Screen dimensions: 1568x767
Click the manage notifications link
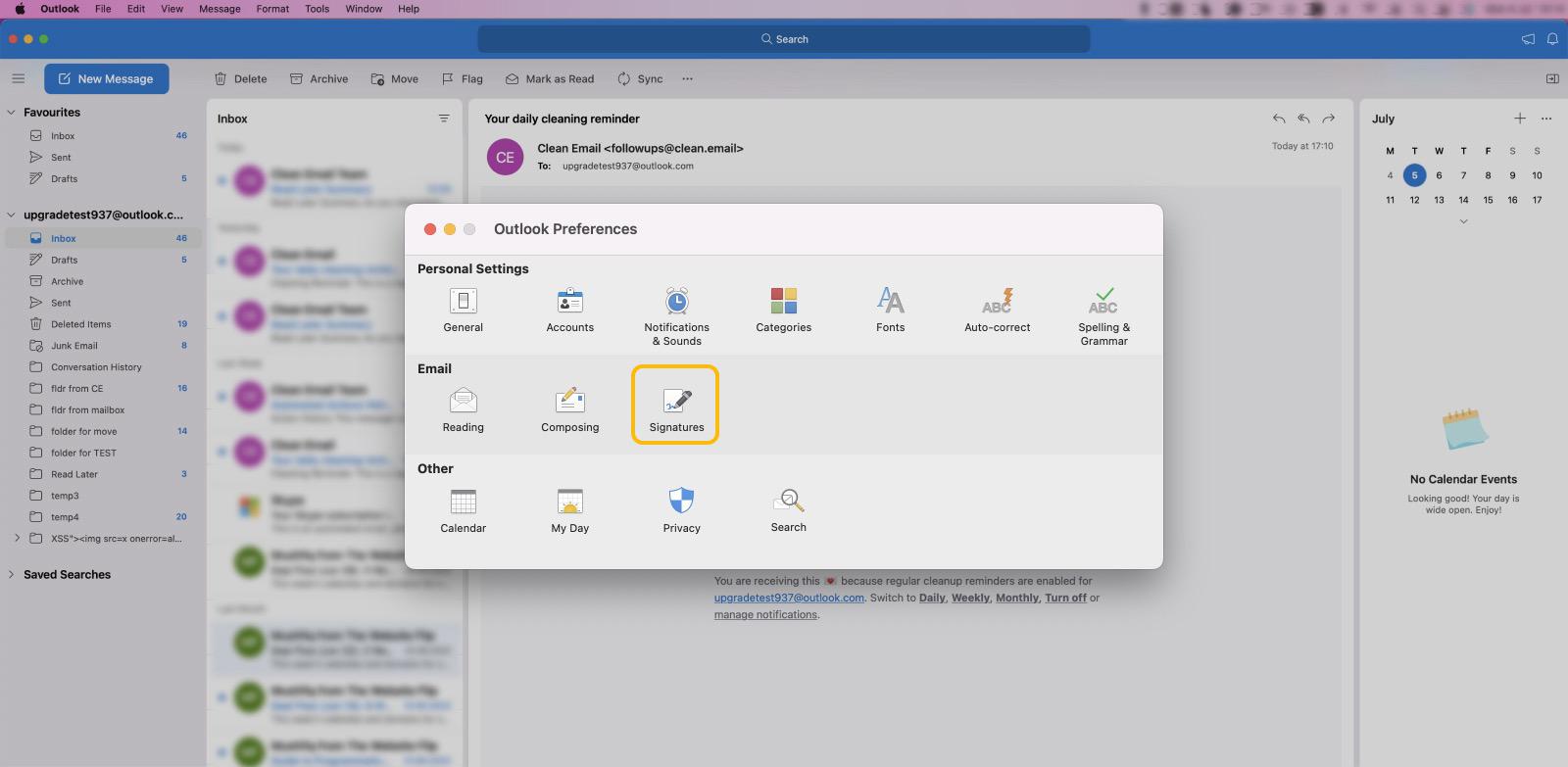point(765,615)
